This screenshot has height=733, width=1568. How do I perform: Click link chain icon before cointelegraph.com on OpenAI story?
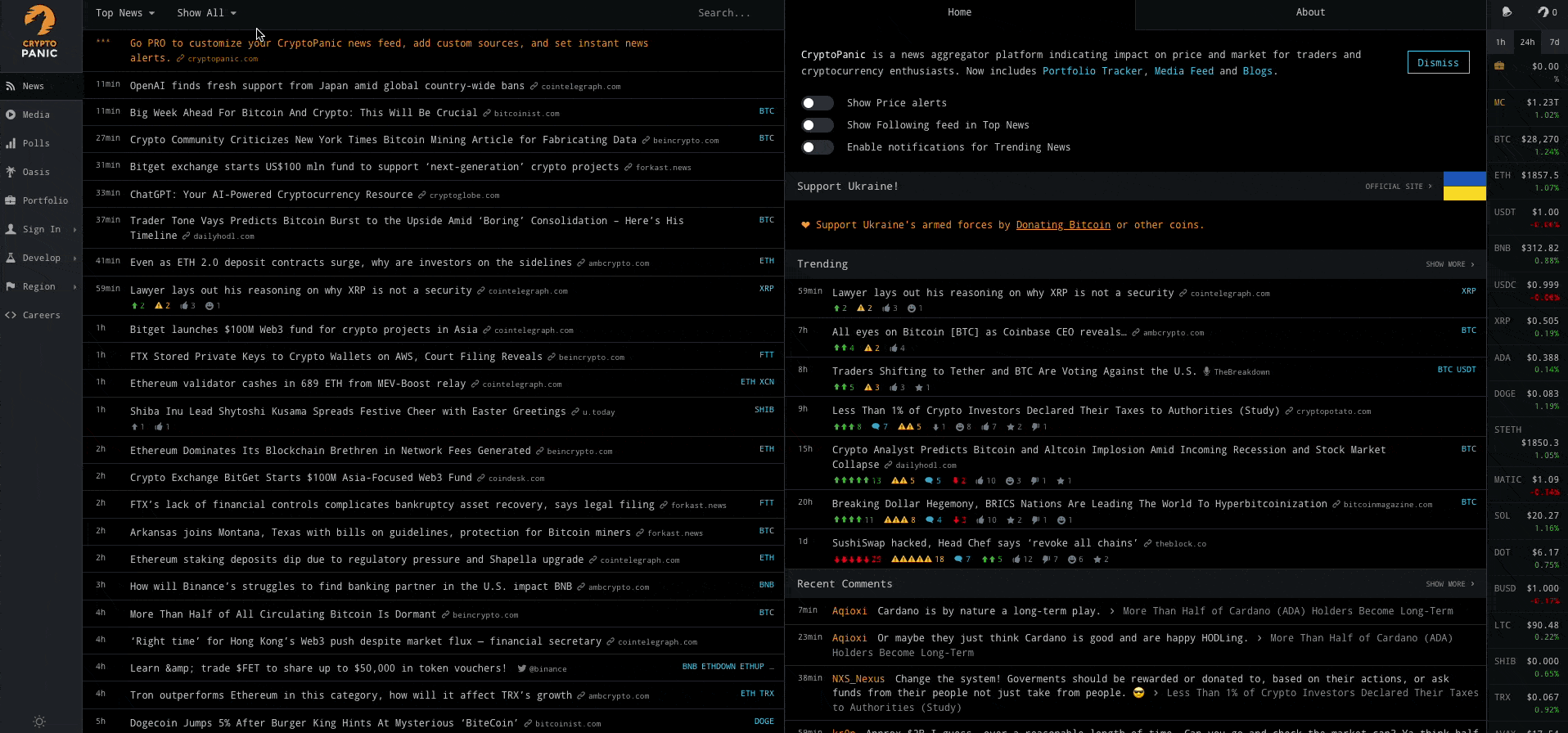click(534, 86)
